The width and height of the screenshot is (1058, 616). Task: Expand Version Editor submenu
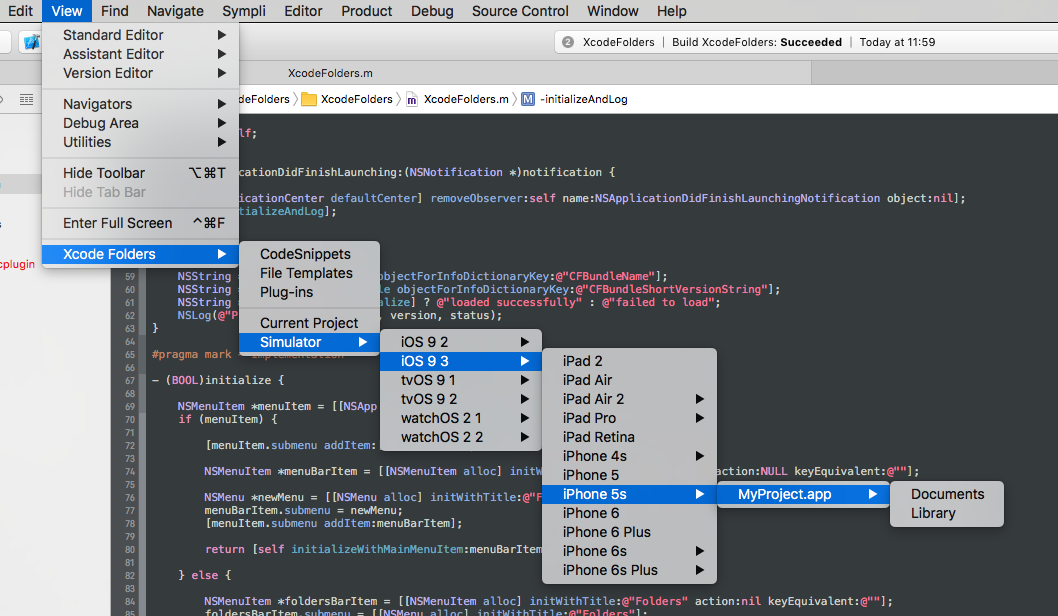[140, 73]
